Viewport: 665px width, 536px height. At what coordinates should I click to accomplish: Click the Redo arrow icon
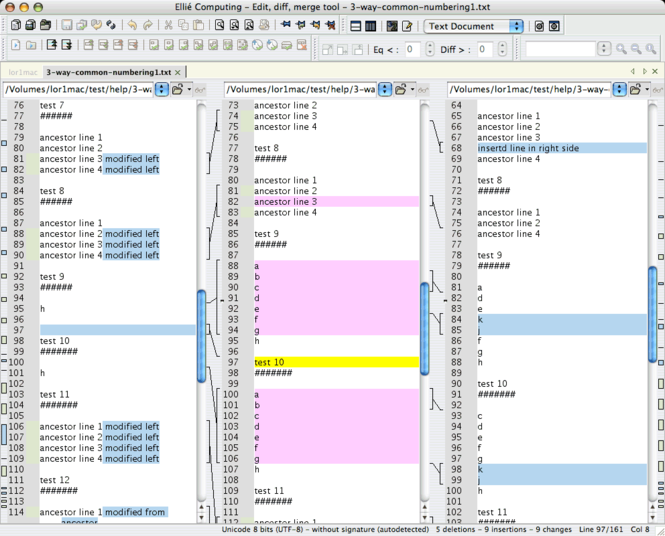coord(148,26)
